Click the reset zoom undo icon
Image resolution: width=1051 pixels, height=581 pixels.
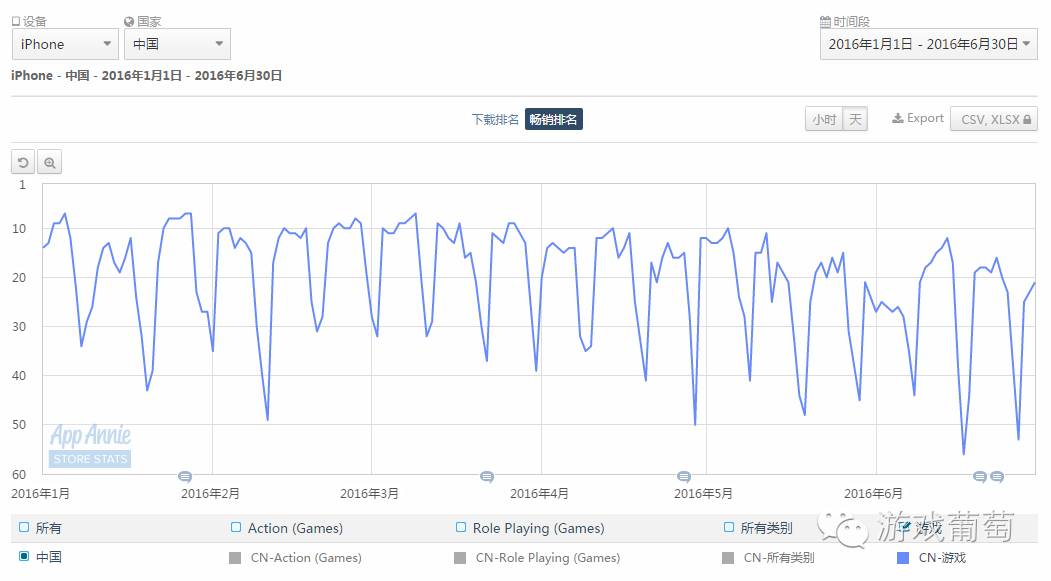coord(23,162)
